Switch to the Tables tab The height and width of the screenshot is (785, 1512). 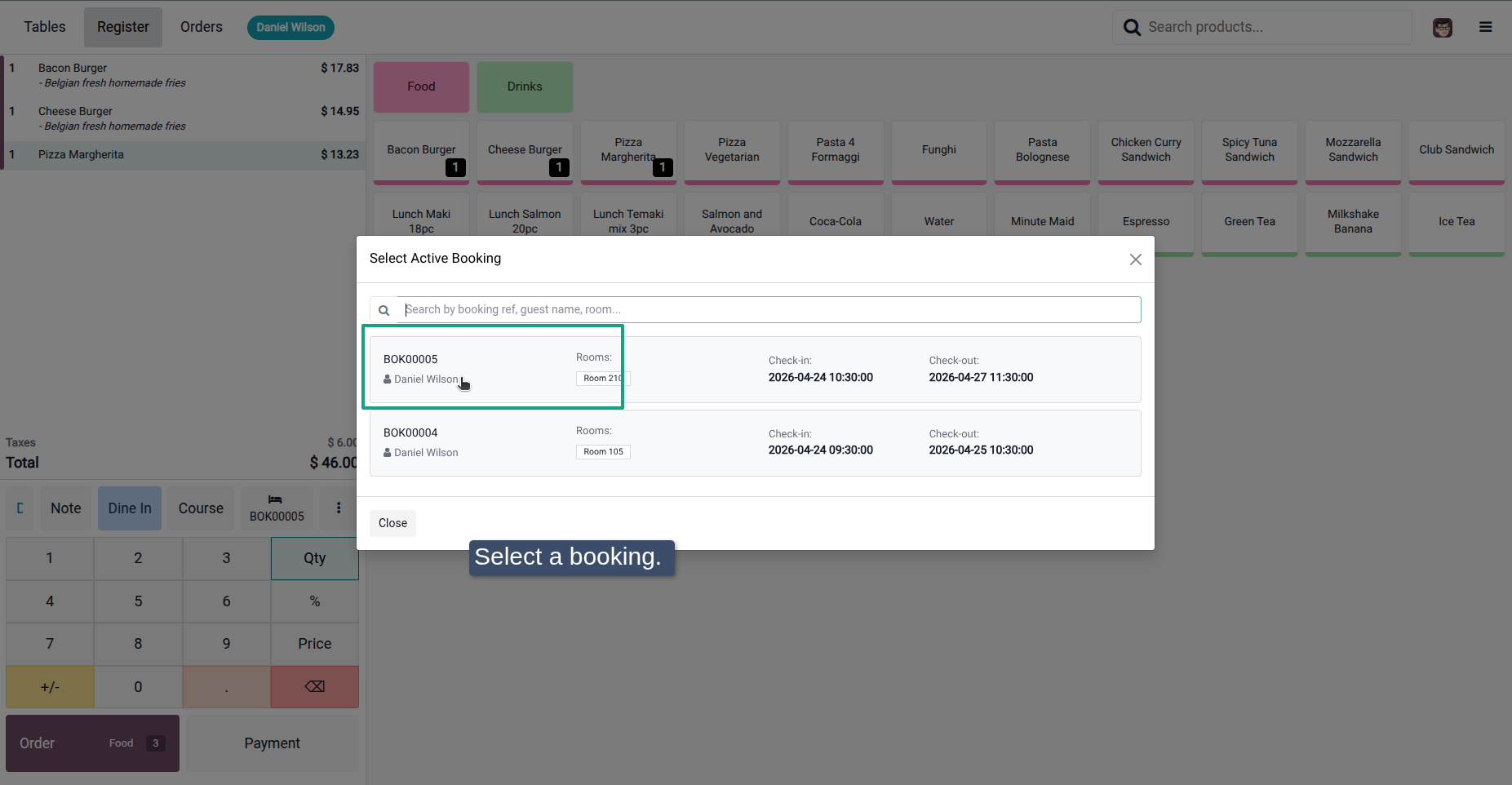click(45, 27)
